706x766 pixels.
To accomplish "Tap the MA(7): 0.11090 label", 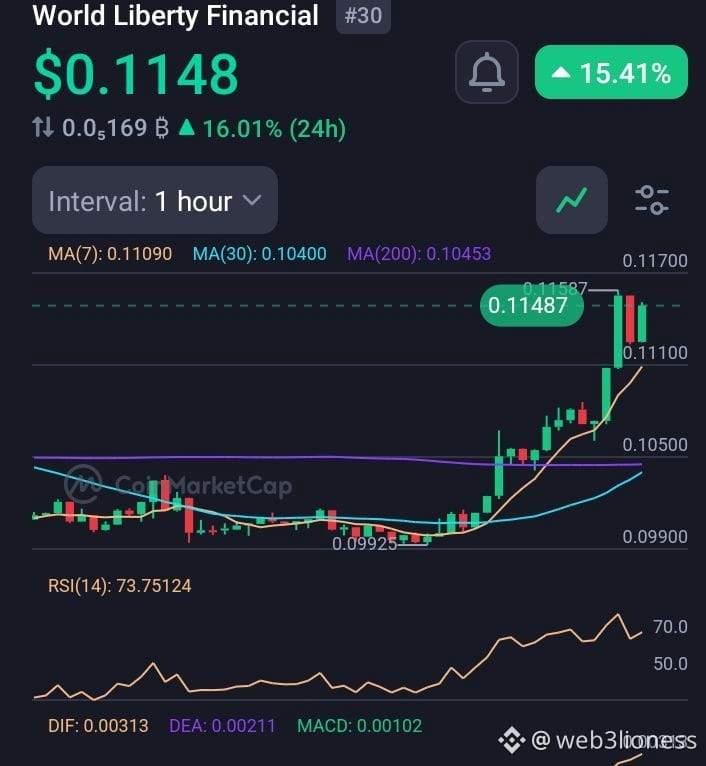I will (110, 254).
